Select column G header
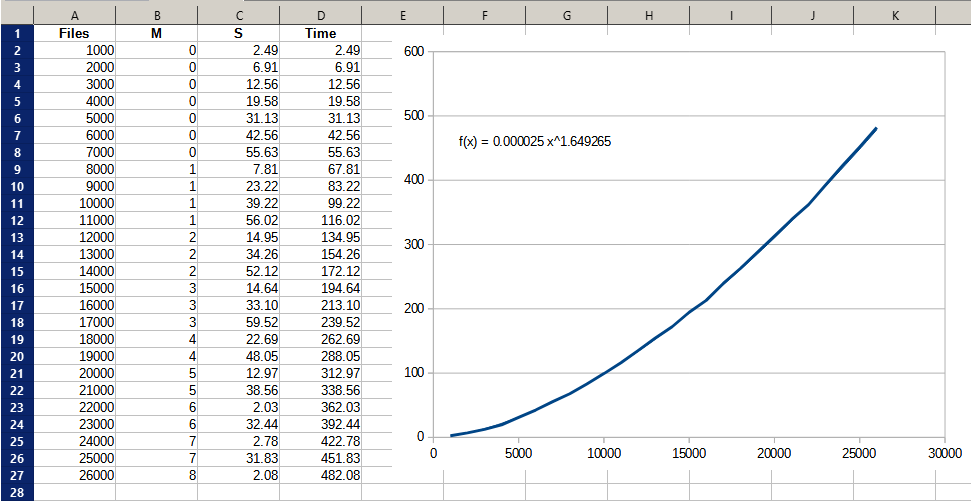 click(x=567, y=15)
